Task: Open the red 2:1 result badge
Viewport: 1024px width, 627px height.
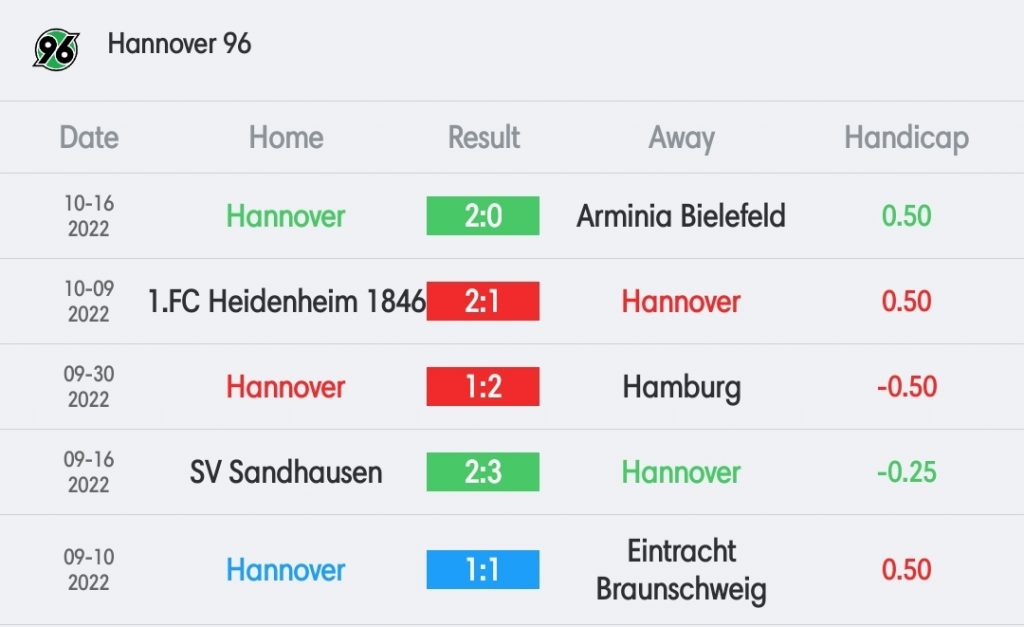Action: (483, 301)
